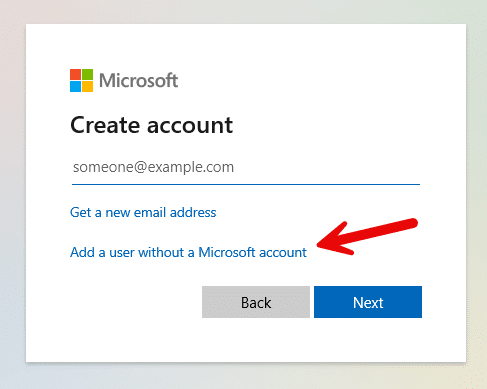Click the 'Create account' heading text
The image size is (487, 389).
tap(151, 125)
